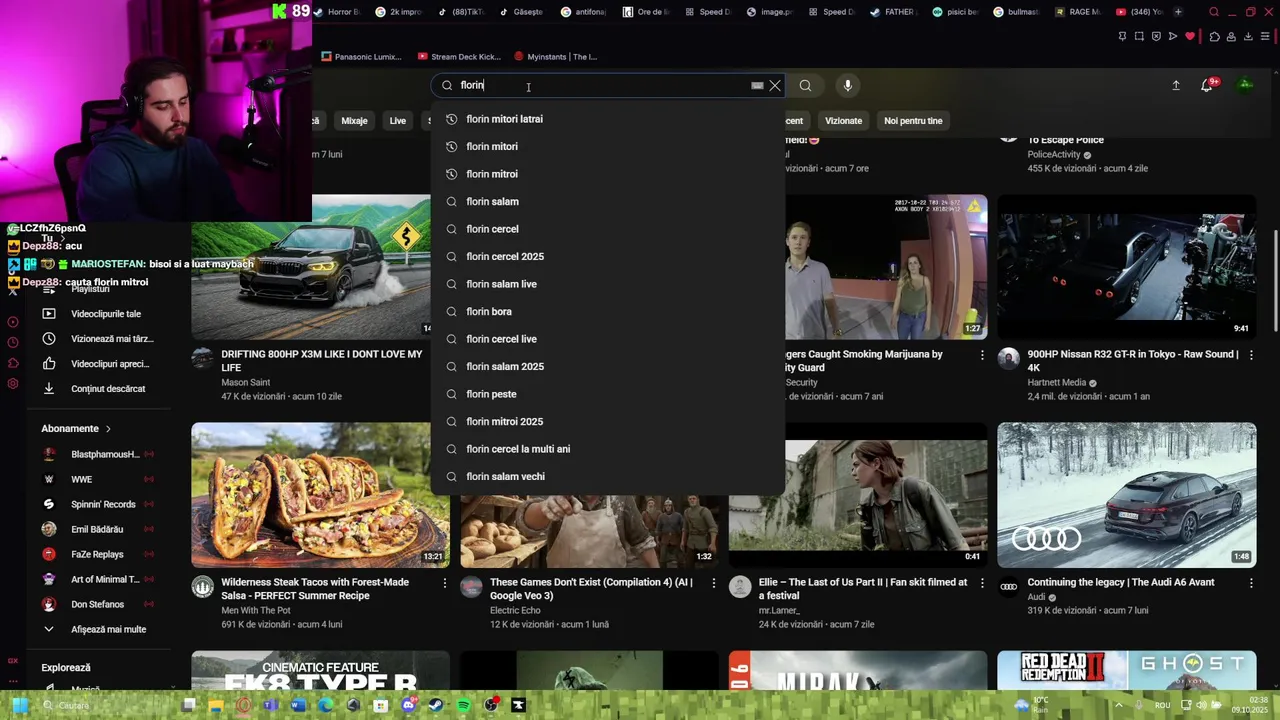Select suggestion florin mitroi 2025
This screenshot has height=720, width=1280.
(x=608, y=421)
